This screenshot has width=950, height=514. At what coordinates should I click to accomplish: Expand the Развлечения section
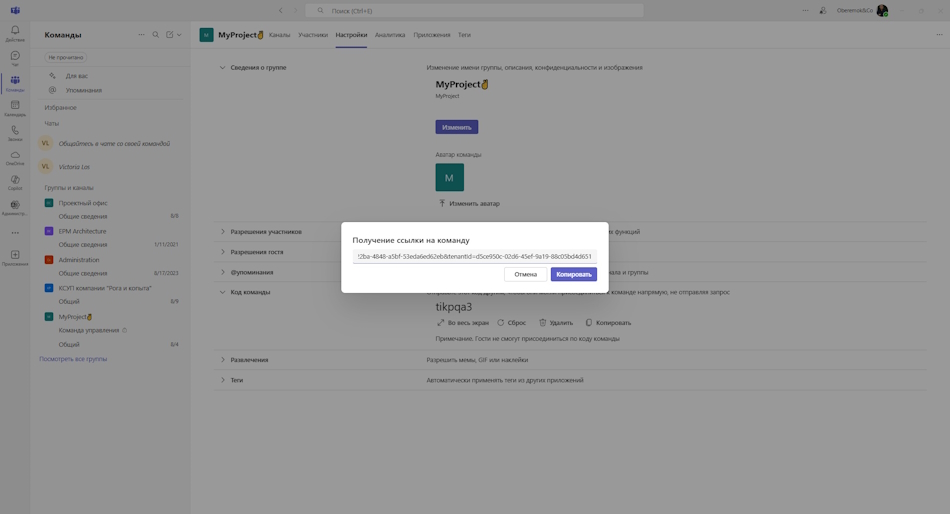(222, 360)
